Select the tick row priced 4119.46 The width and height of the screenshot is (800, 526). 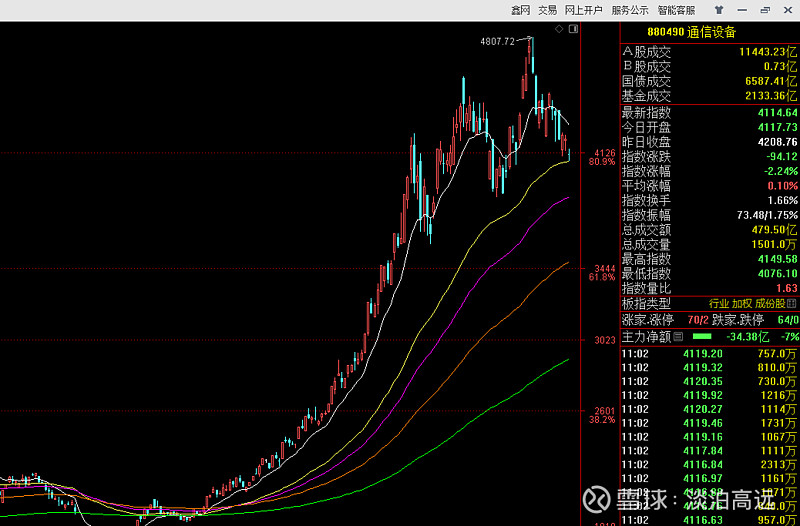point(710,423)
